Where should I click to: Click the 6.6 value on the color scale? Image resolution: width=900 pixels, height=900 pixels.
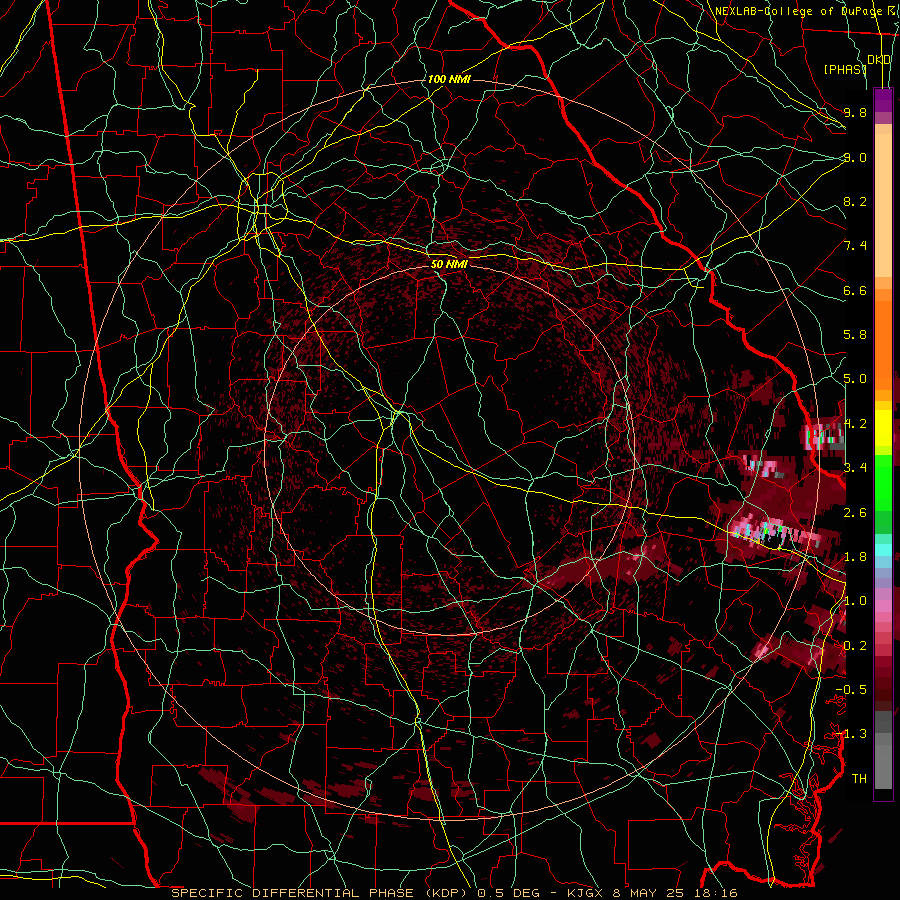tap(855, 290)
